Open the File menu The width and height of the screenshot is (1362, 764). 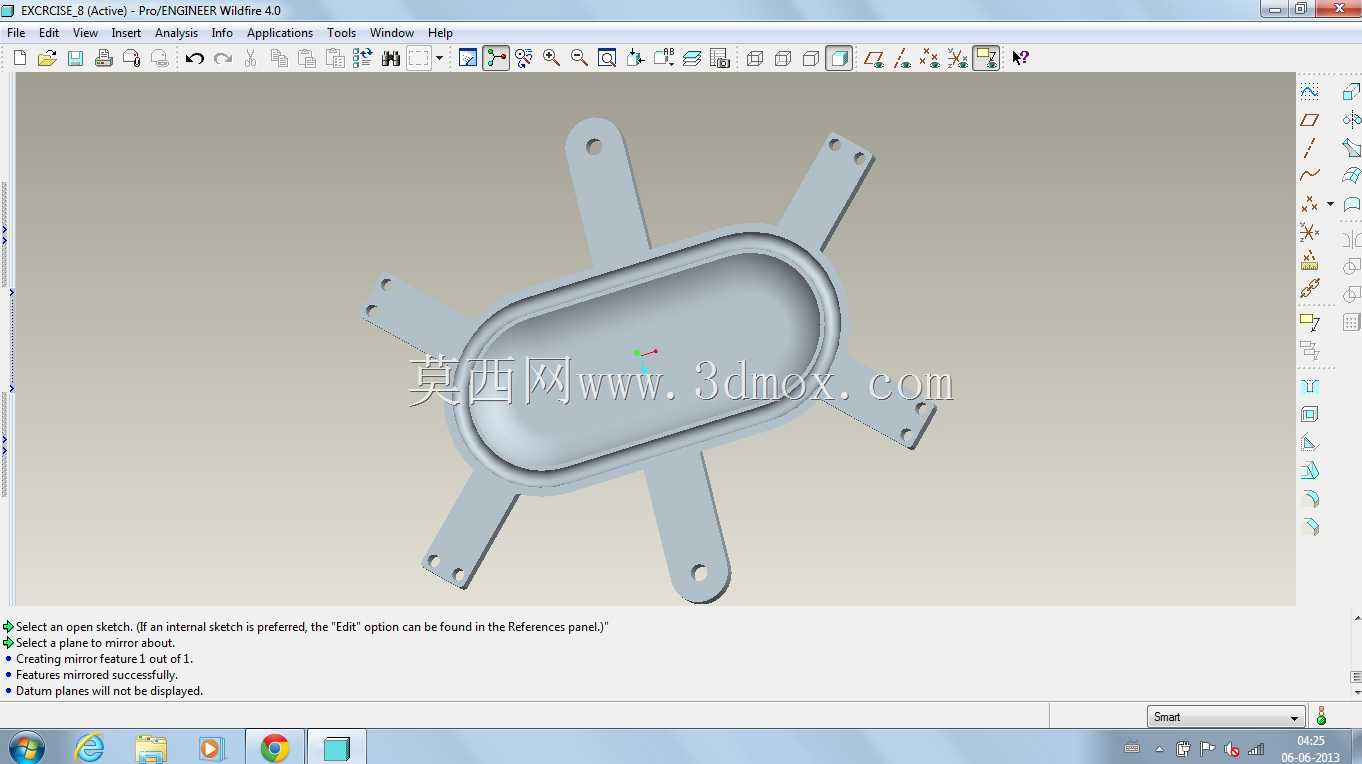pos(16,33)
